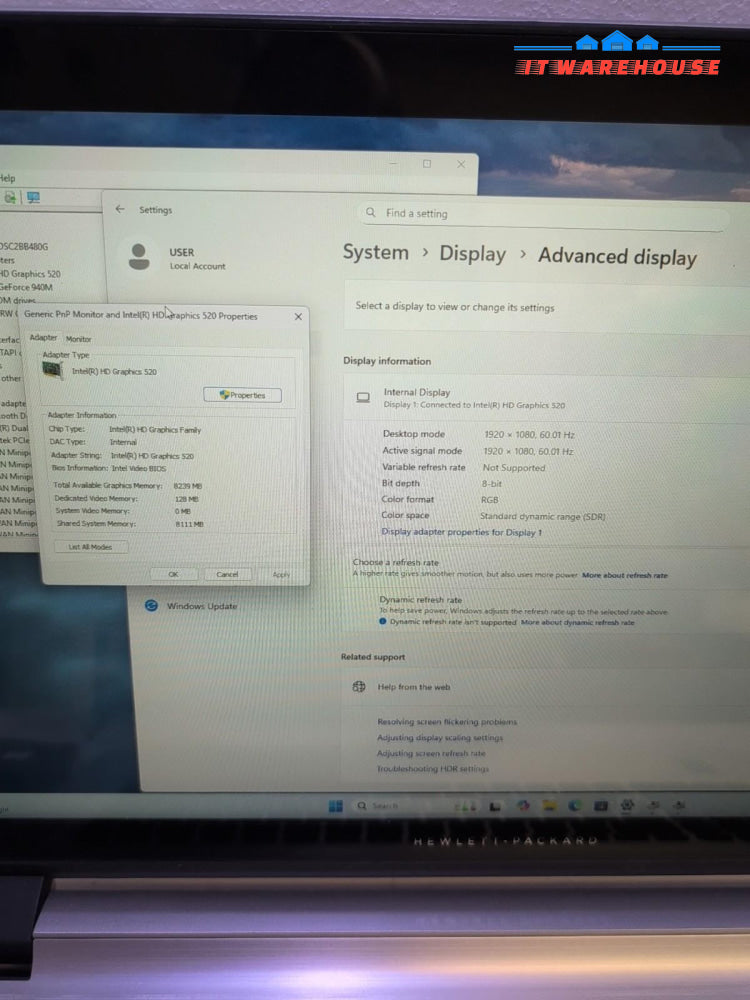Go to Display in the breadcrumb
The image size is (750, 1000).
473,254
